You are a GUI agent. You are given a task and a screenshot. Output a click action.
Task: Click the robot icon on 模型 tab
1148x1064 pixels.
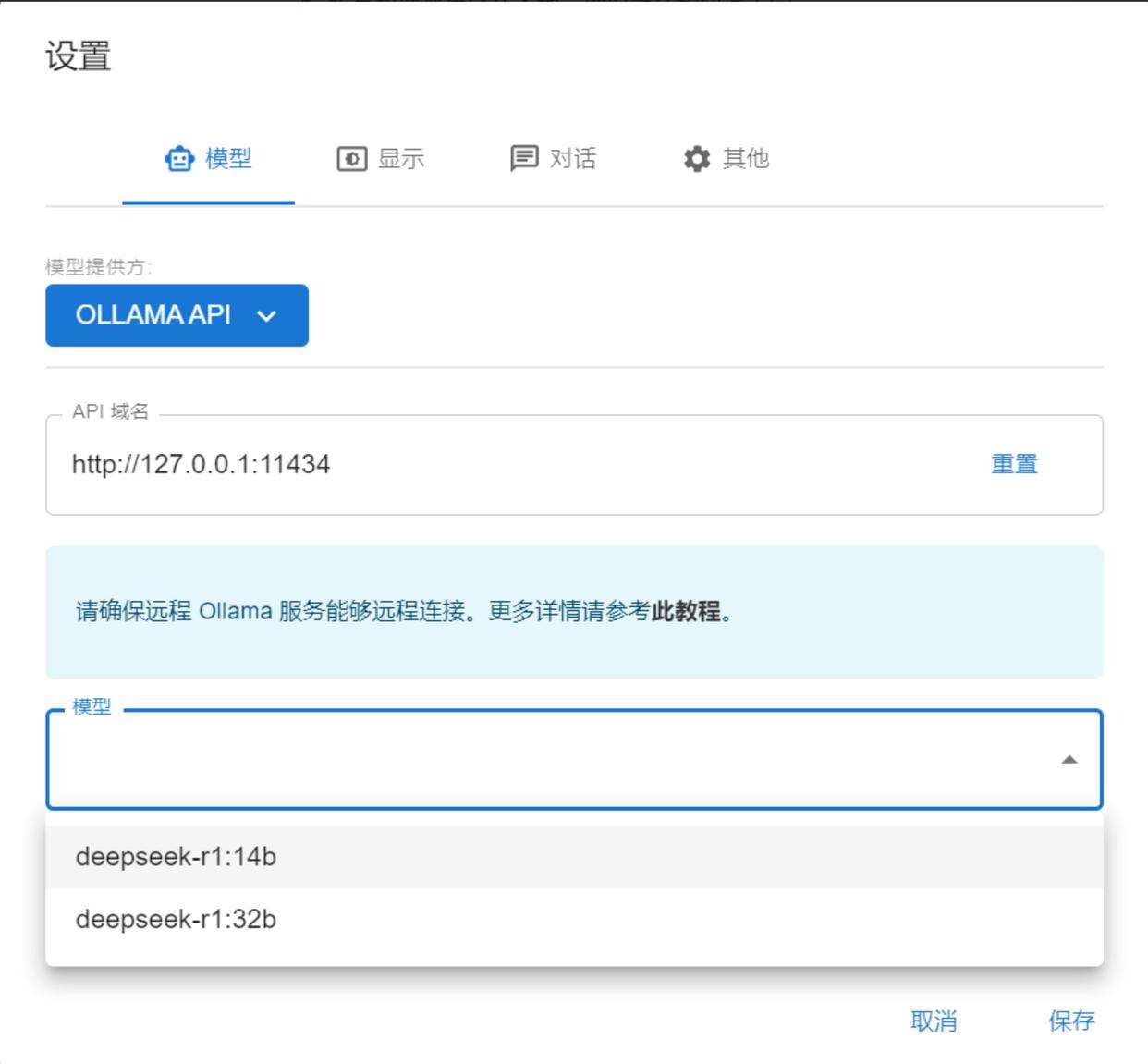coord(179,159)
